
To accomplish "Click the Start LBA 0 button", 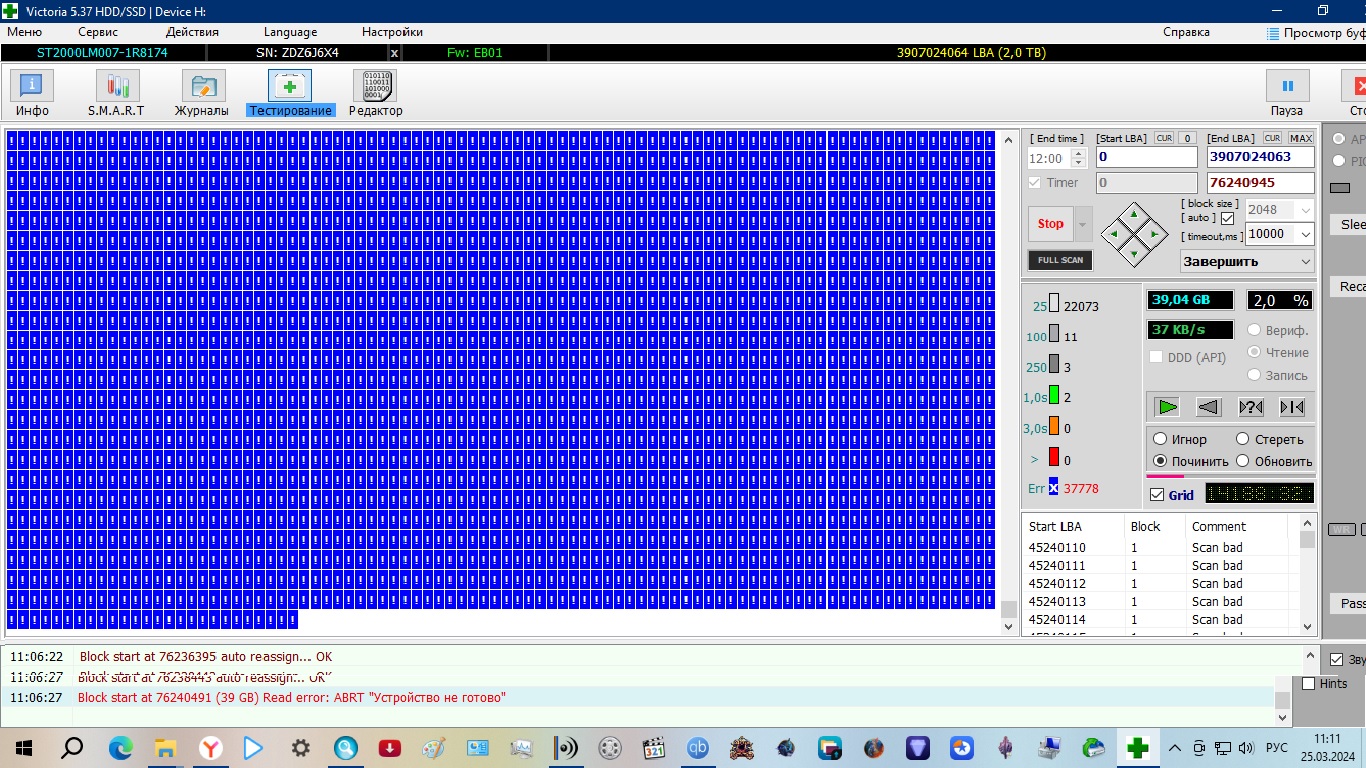I will click(1187, 138).
